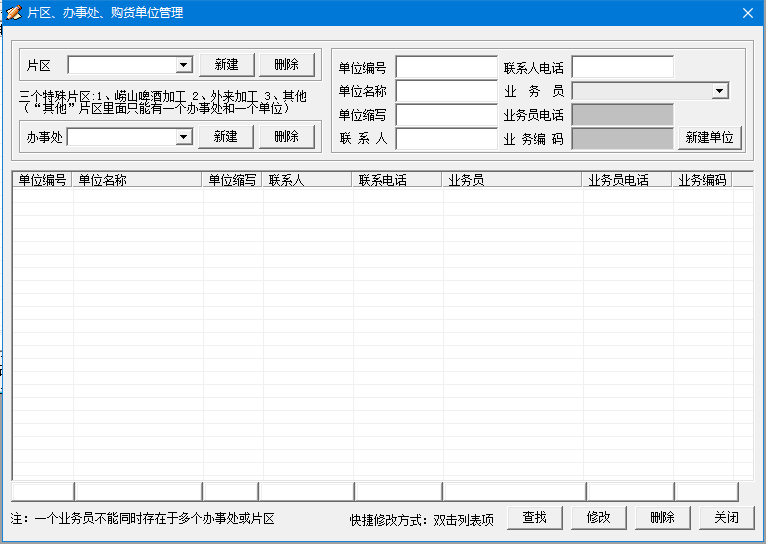
Task: Click the 修改 button
Action: (599, 517)
